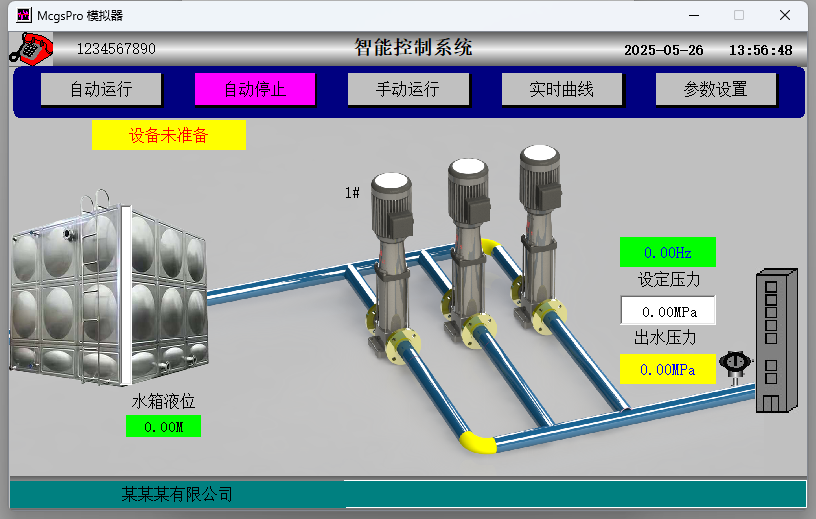Click the electrical control cabinet

click(x=776, y=340)
